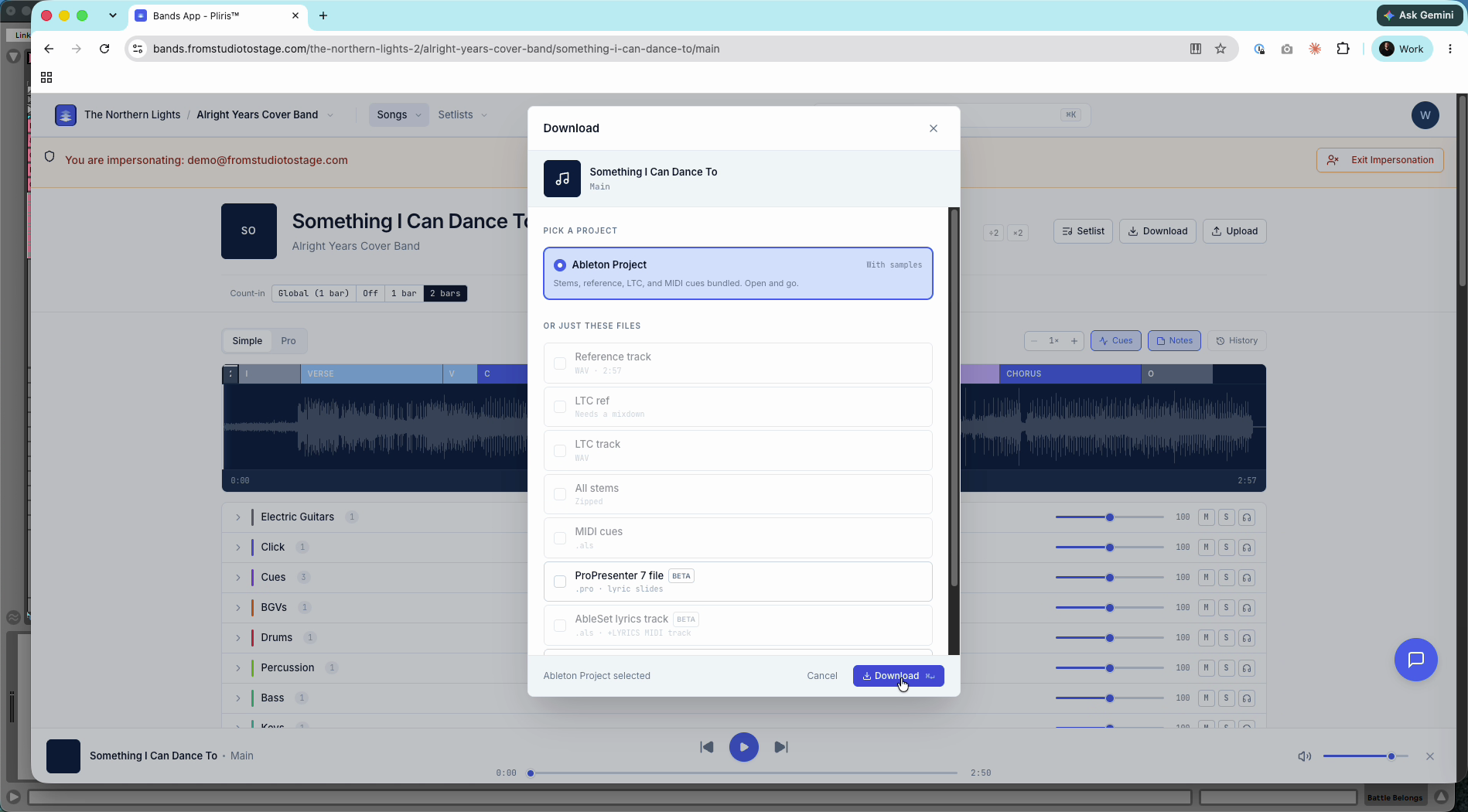Solo the Click track
Screen dimensions: 1468x812
pyautogui.click(x=1226, y=548)
